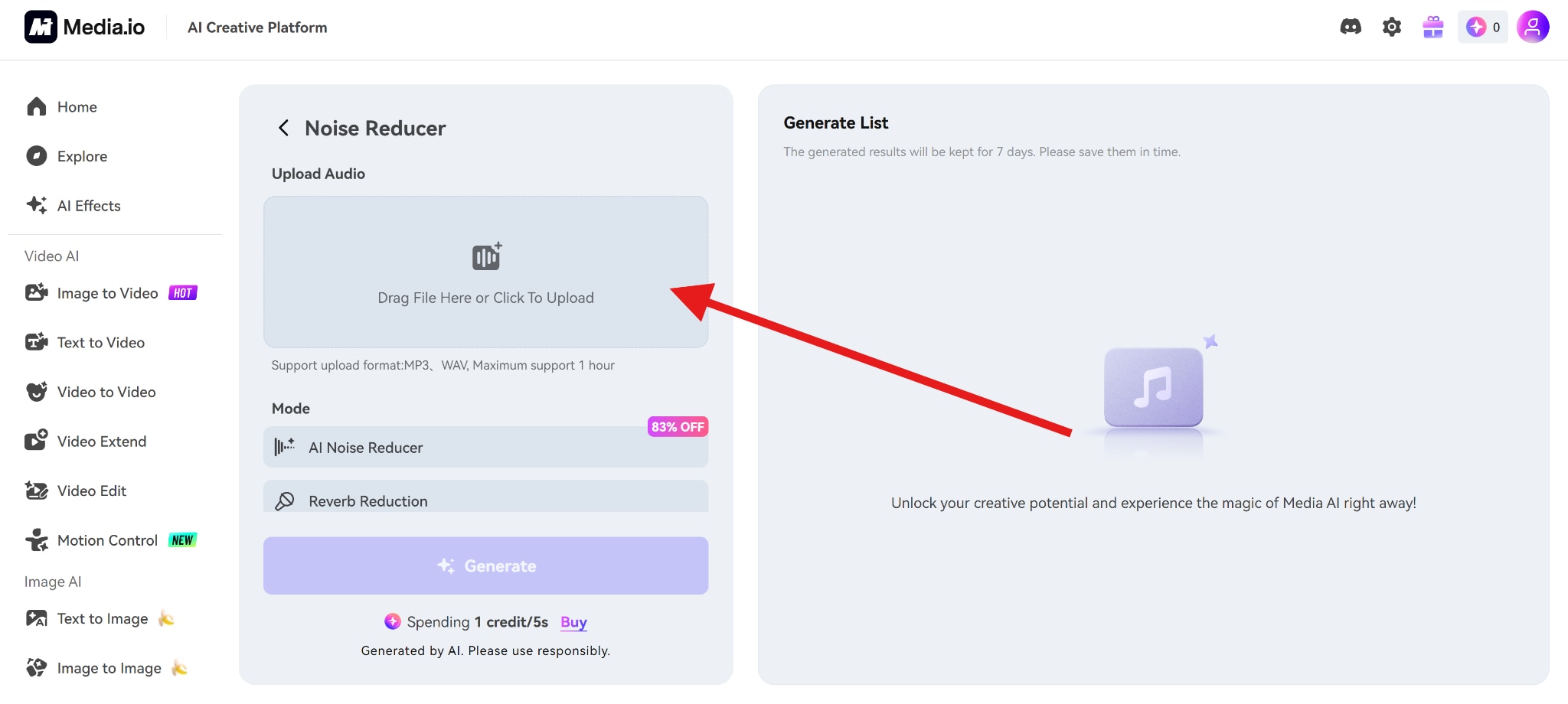Open the user profile avatar
The height and width of the screenshot is (704, 1568).
pos(1533,28)
